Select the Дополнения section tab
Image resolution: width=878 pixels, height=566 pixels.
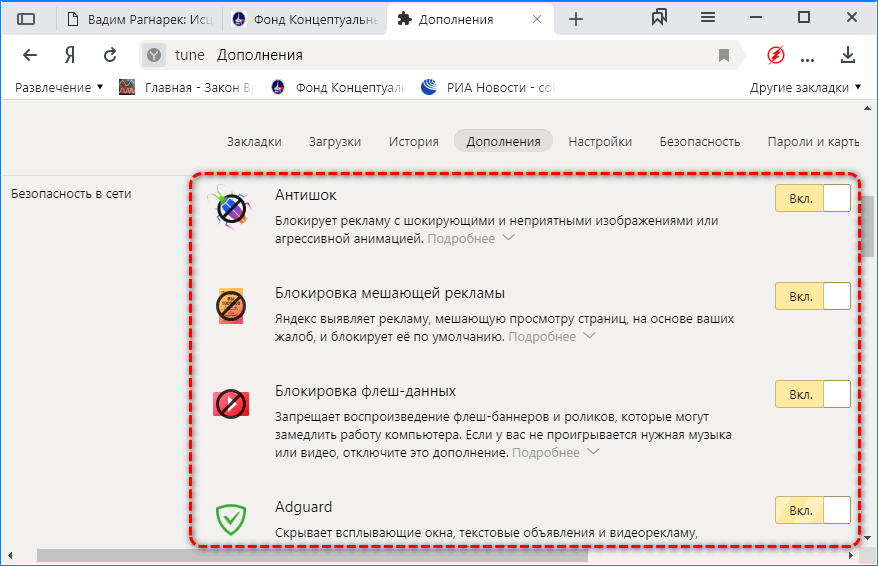pos(503,141)
